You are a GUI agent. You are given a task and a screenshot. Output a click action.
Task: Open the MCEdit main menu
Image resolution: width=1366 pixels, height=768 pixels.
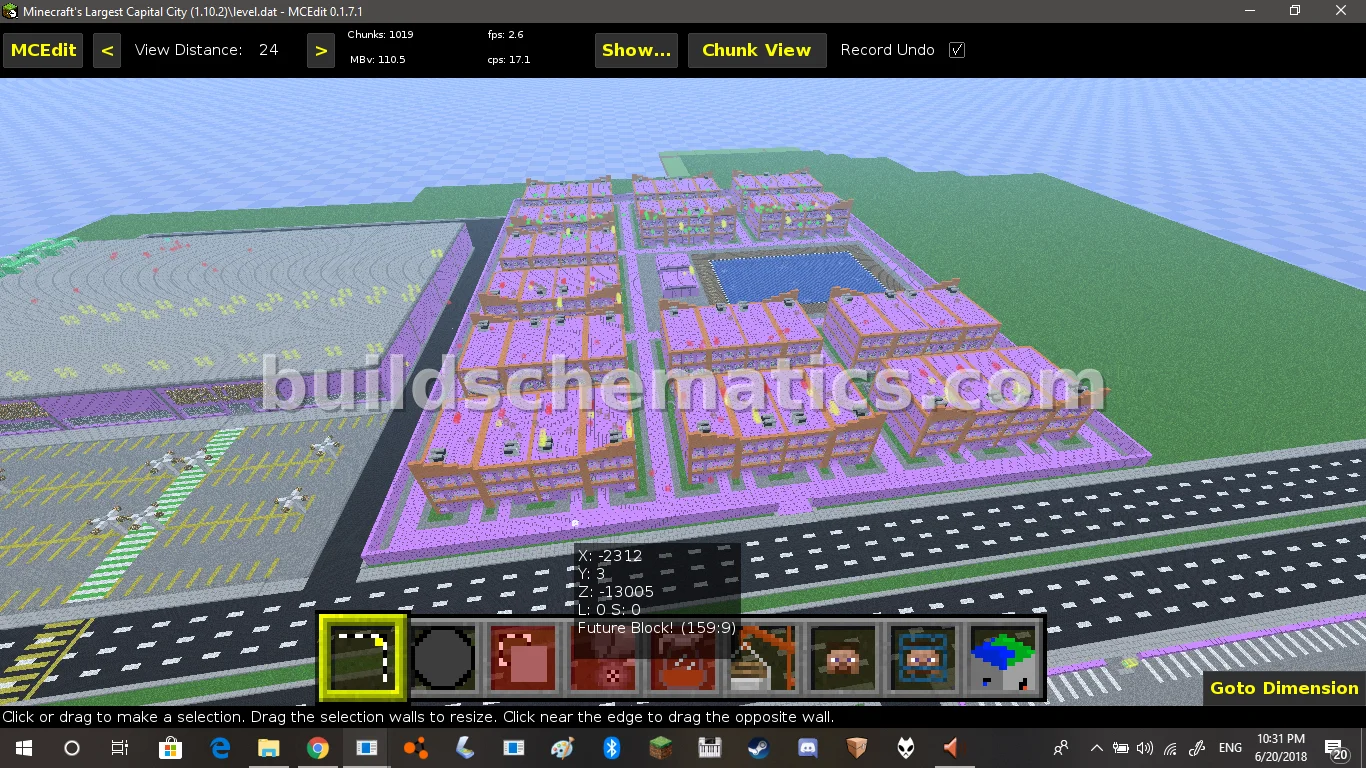tap(43, 50)
